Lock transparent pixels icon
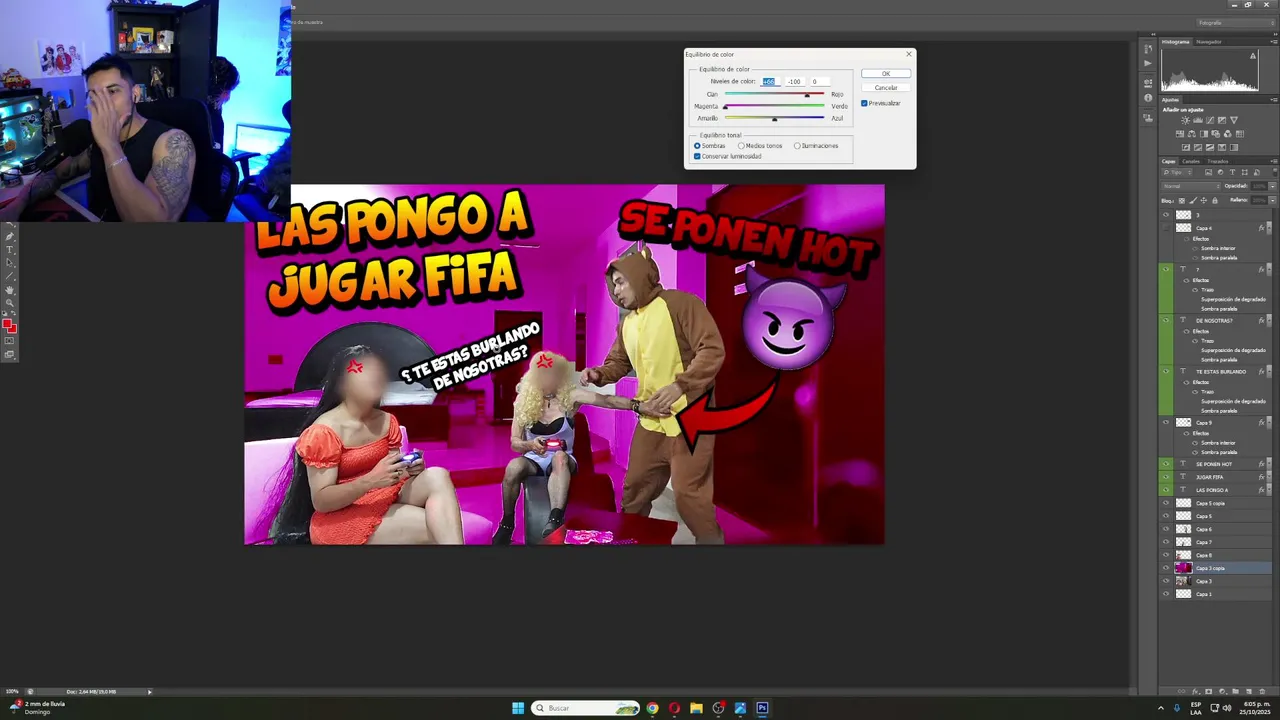This screenshot has width=1280, height=720. (1182, 200)
